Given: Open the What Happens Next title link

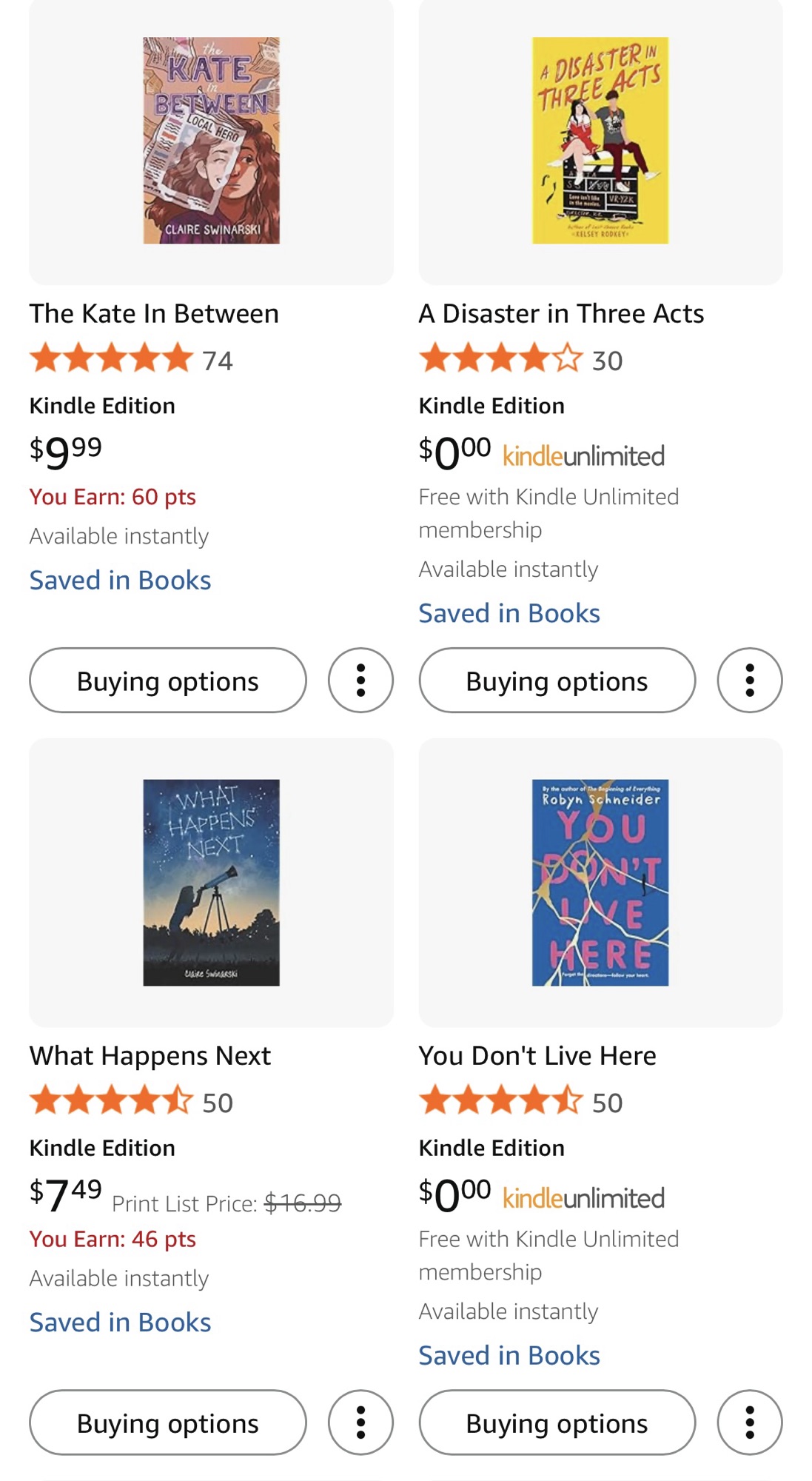Looking at the screenshot, I should point(150,1056).
